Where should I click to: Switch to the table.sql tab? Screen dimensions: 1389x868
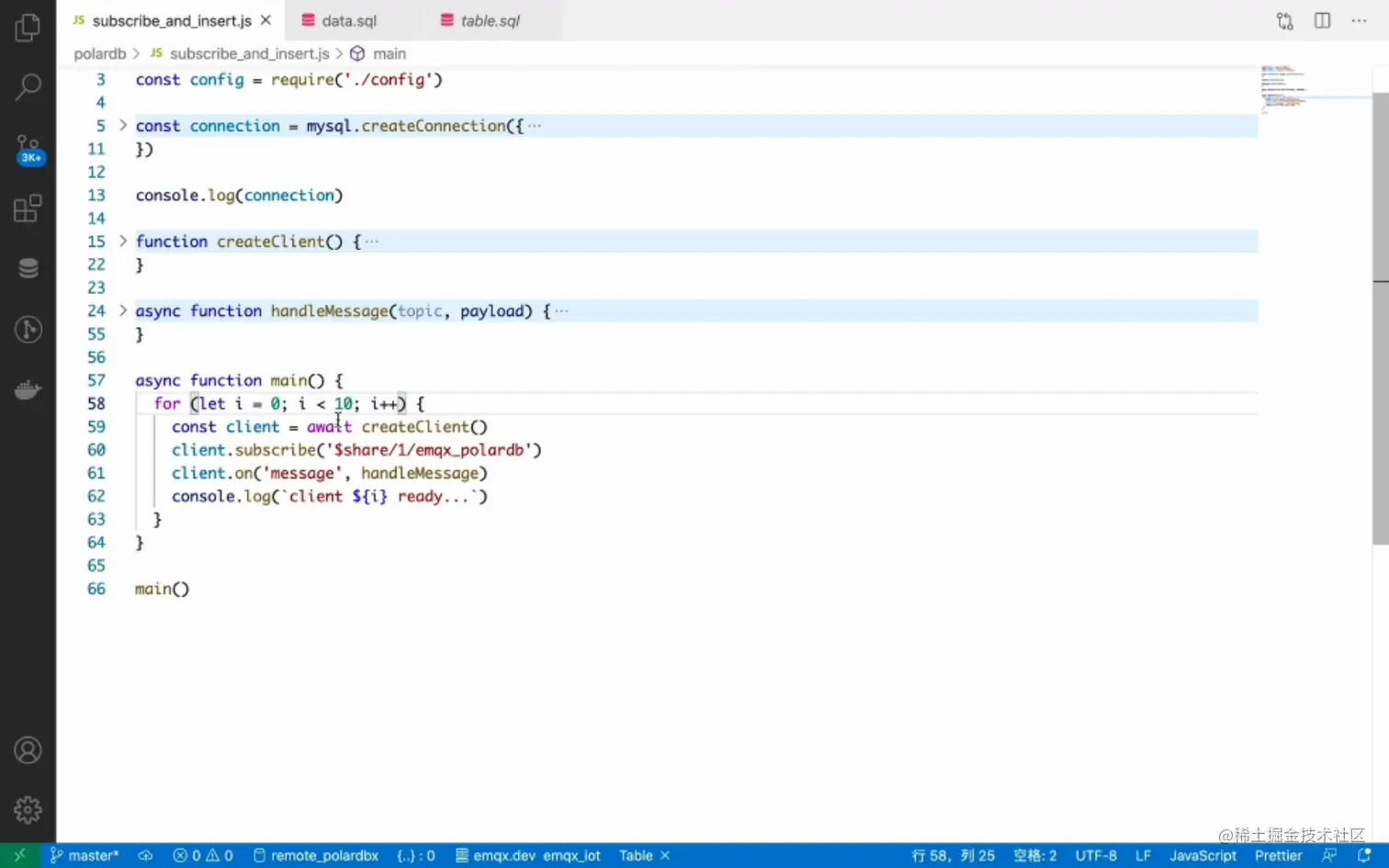point(491,20)
